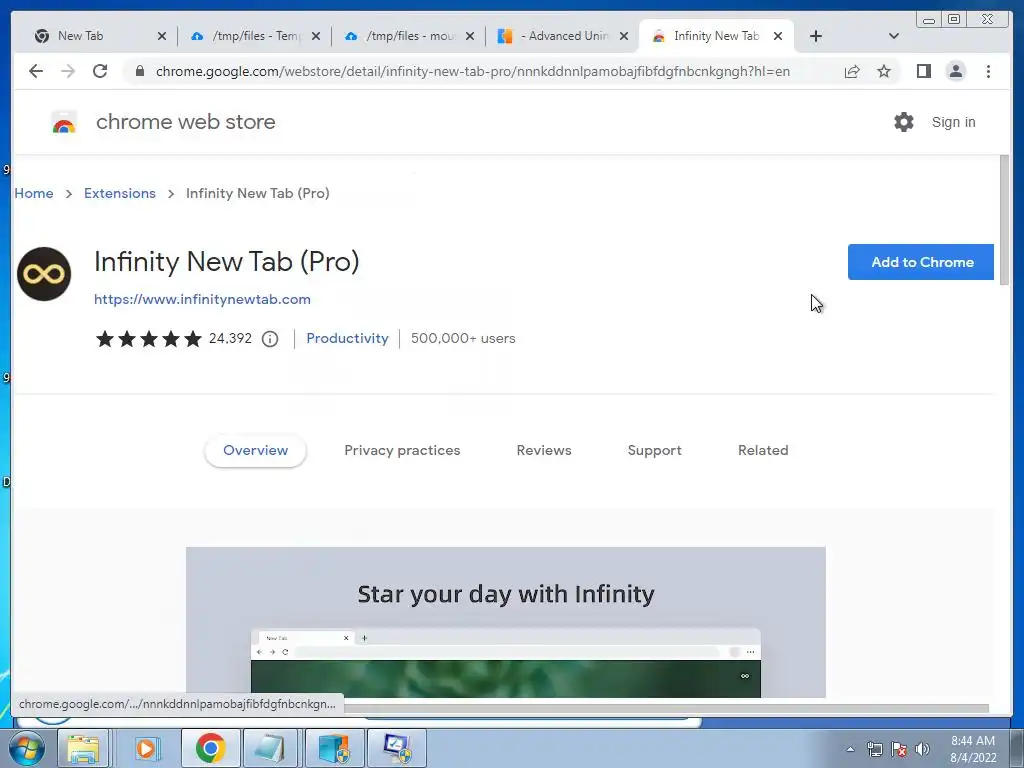Click the Action Center flag icon
This screenshot has height=768, width=1024.
click(899, 749)
